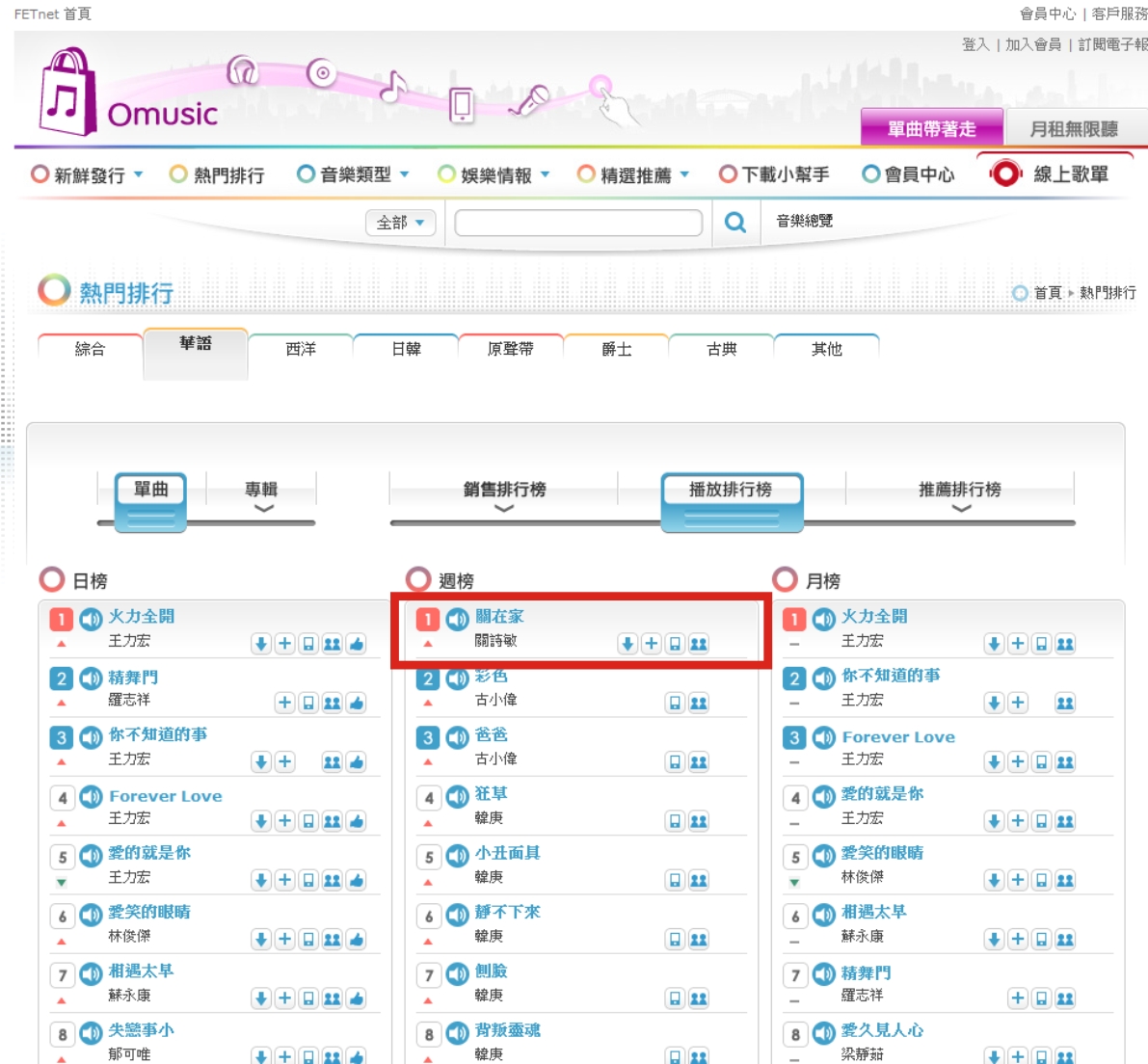This screenshot has width=1148, height=1064.
Task: Open song title 失戀事小 link
Action: [142, 1030]
